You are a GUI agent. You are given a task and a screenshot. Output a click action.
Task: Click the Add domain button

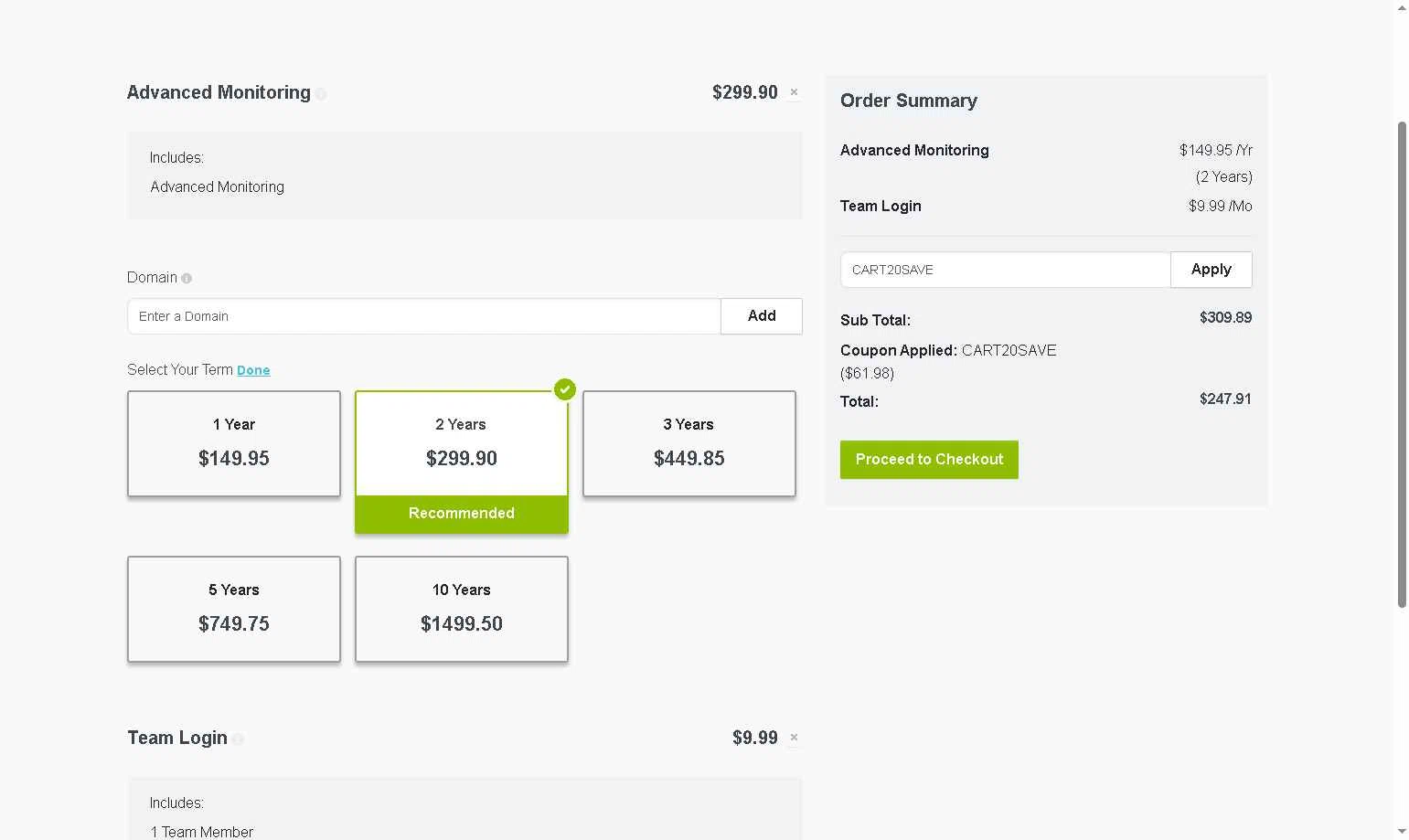click(x=762, y=316)
